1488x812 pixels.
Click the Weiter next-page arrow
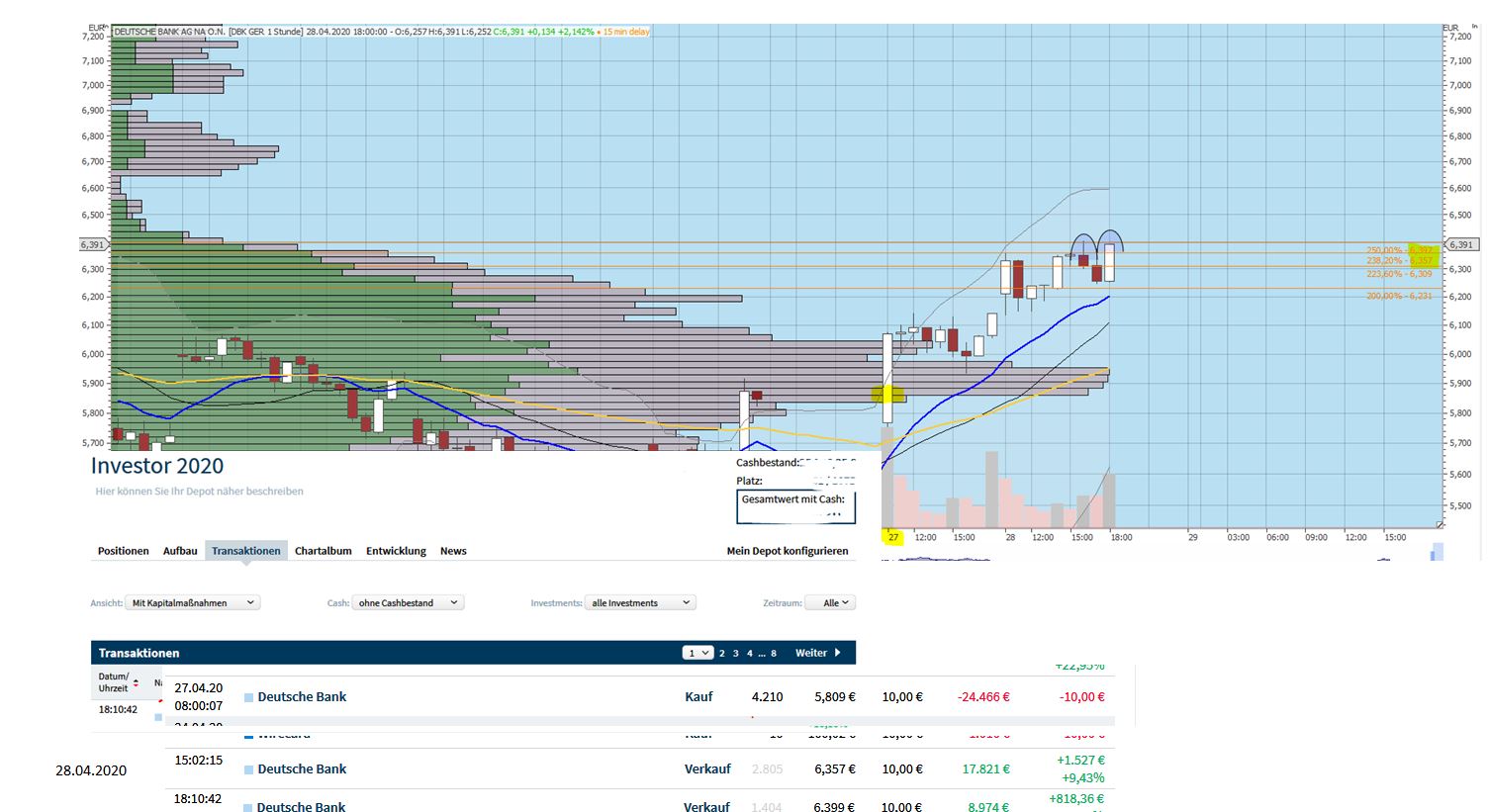click(x=837, y=653)
